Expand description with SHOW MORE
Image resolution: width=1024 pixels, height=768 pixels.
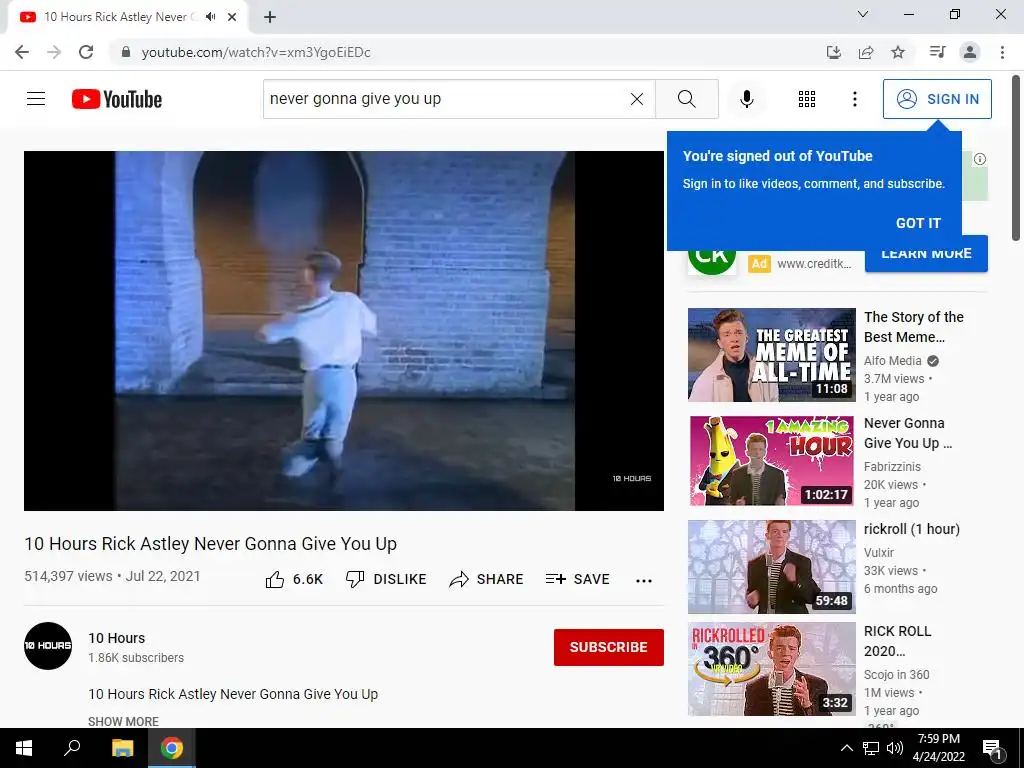click(x=123, y=721)
